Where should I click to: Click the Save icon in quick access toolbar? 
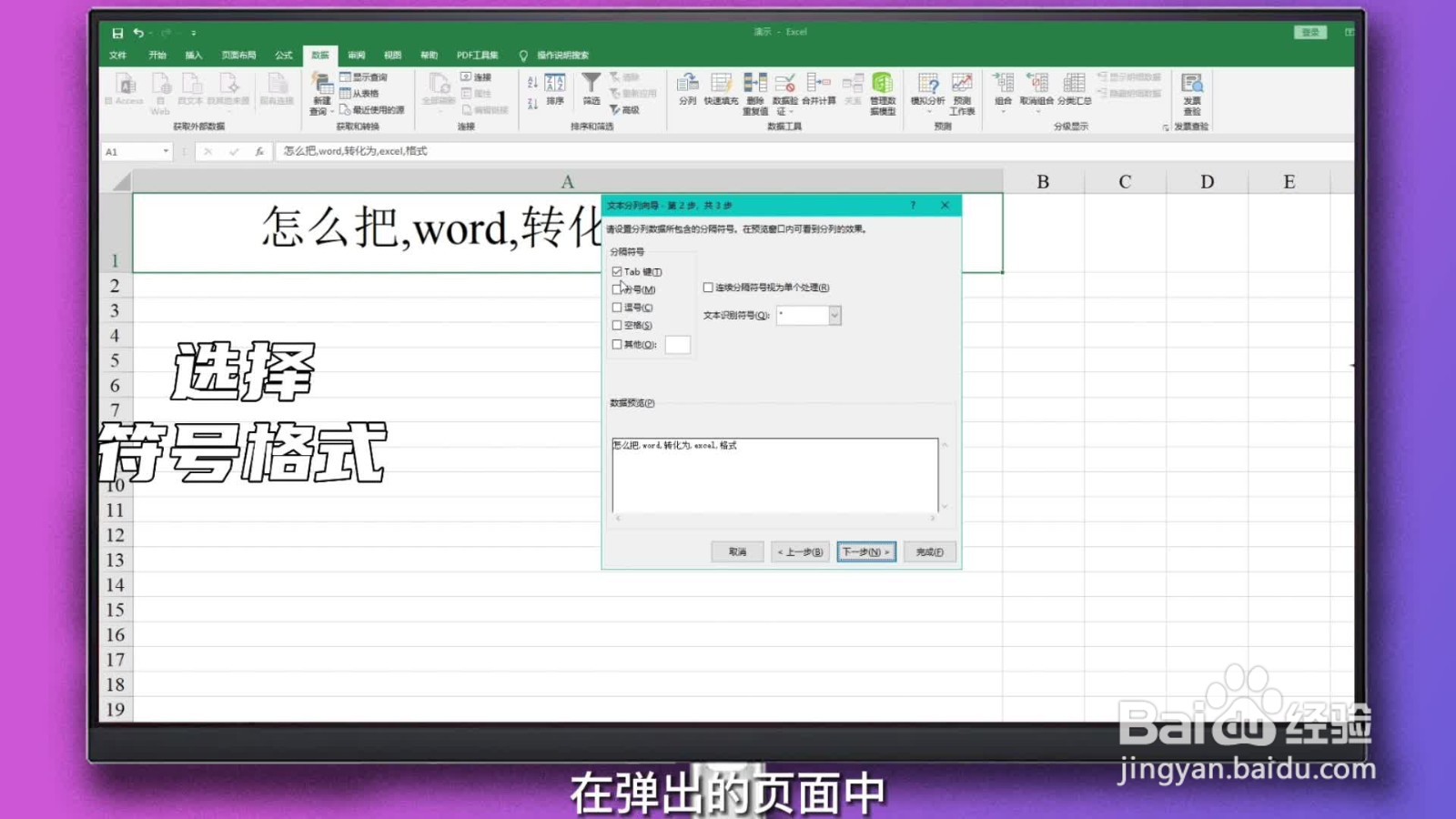click(x=117, y=33)
